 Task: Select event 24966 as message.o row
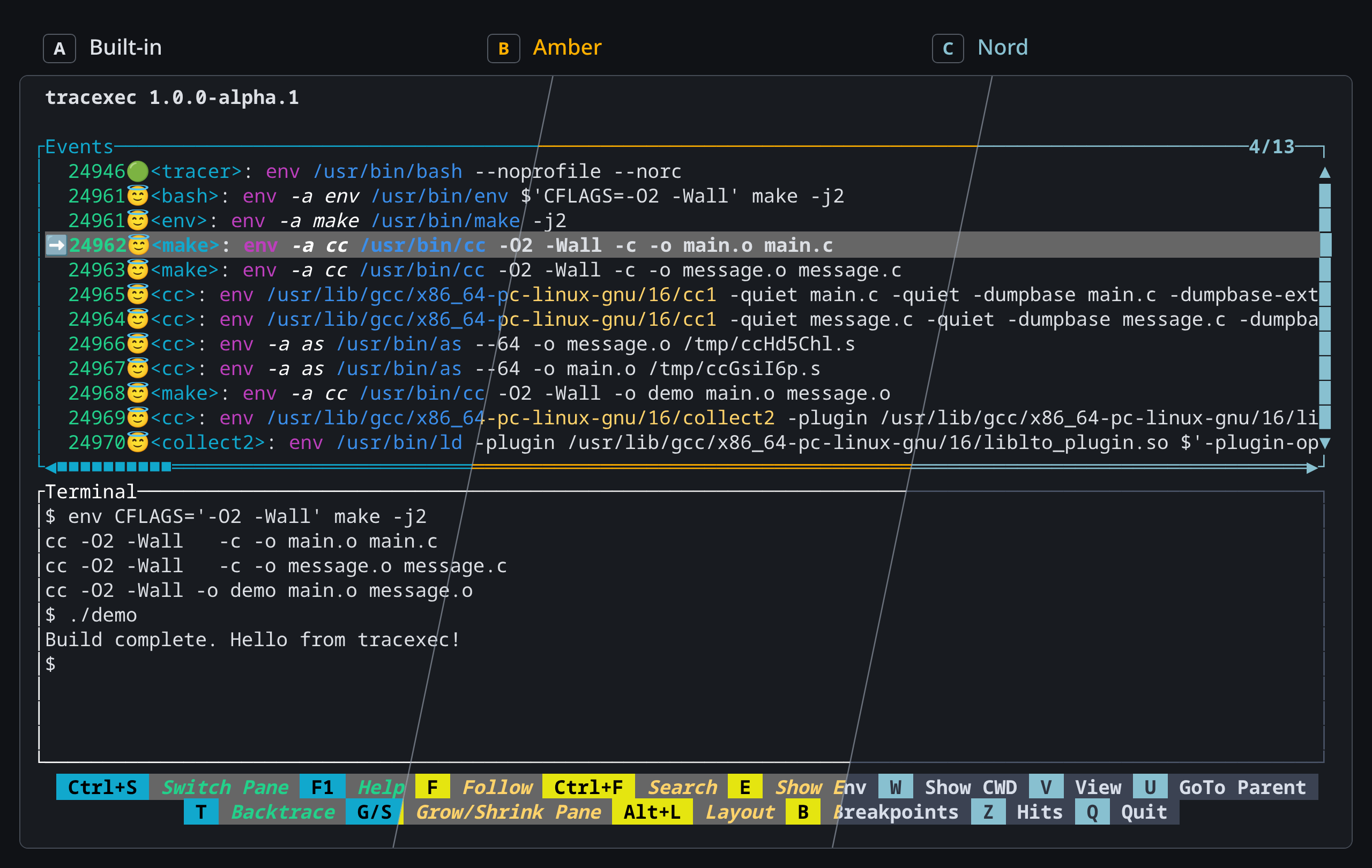682,344
